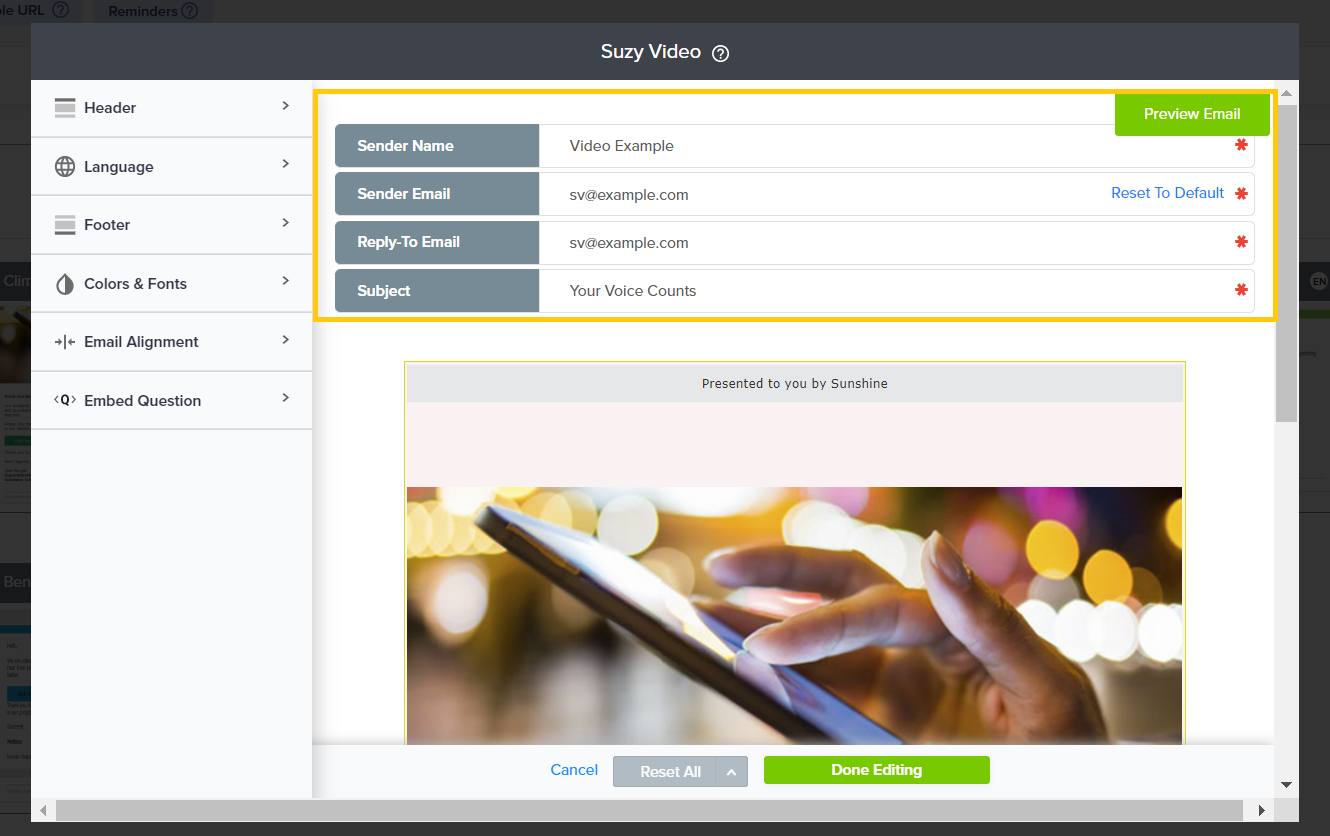Click the Reminders help icon
1330x836 pixels.
[x=189, y=11]
